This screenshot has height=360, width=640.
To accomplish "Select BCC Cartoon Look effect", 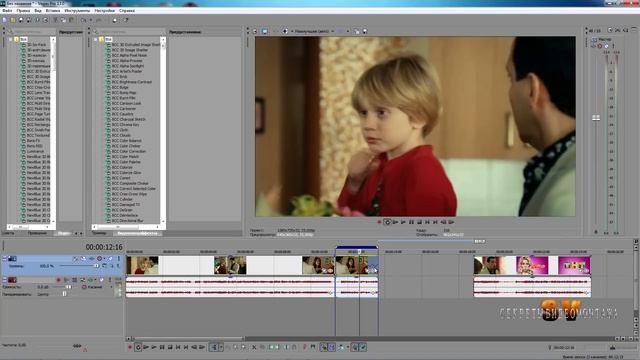I will (x=127, y=103).
